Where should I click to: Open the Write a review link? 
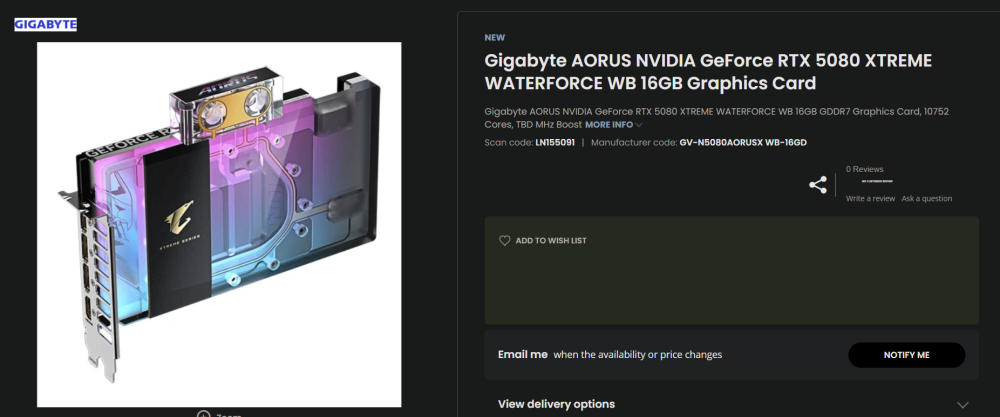click(x=870, y=198)
